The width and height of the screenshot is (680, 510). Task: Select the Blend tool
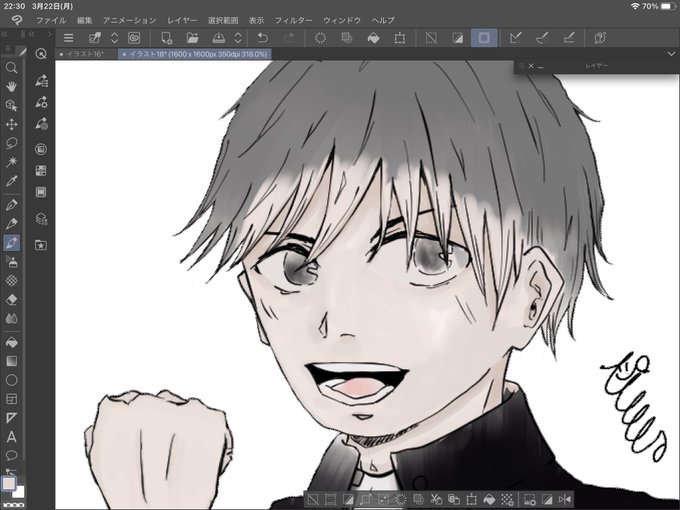(12, 319)
